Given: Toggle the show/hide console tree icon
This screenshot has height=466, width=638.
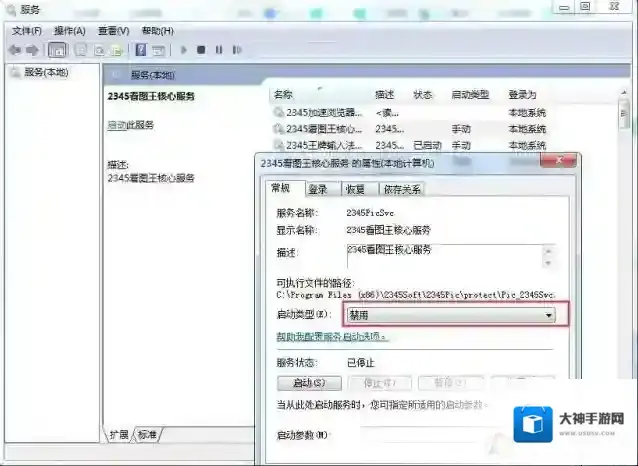Looking at the screenshot, I should [57, 50].
